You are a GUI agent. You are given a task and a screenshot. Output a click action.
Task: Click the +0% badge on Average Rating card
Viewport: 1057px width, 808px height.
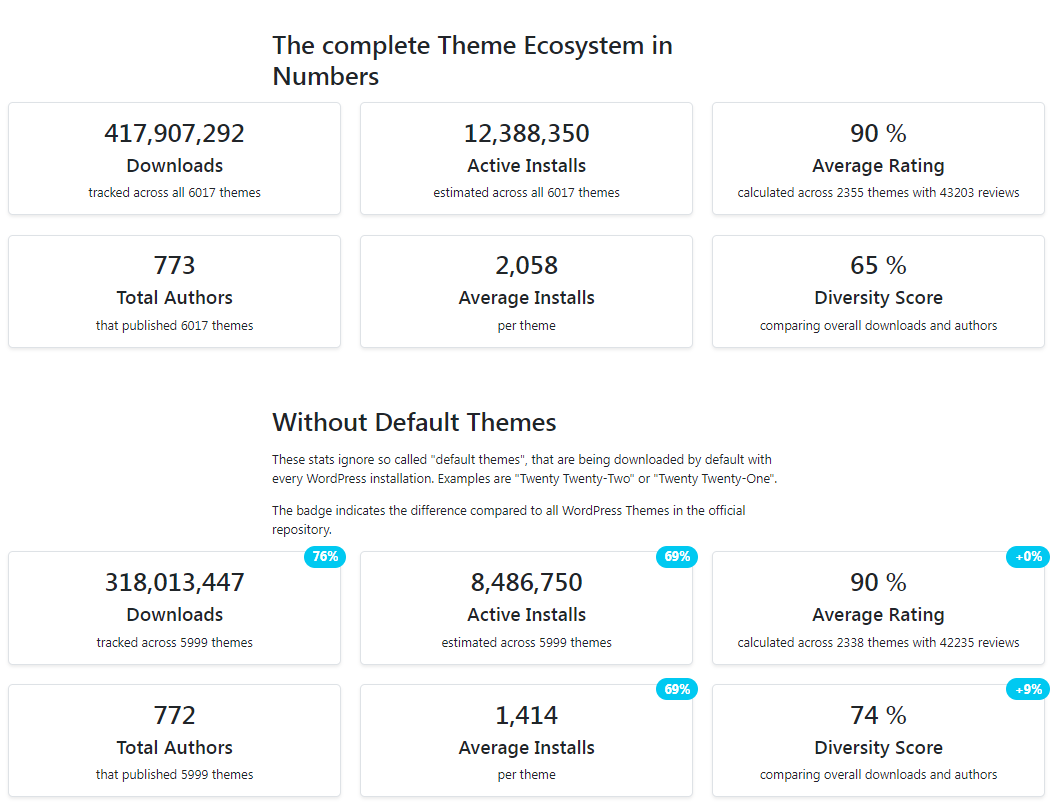tap(1028, 557)
